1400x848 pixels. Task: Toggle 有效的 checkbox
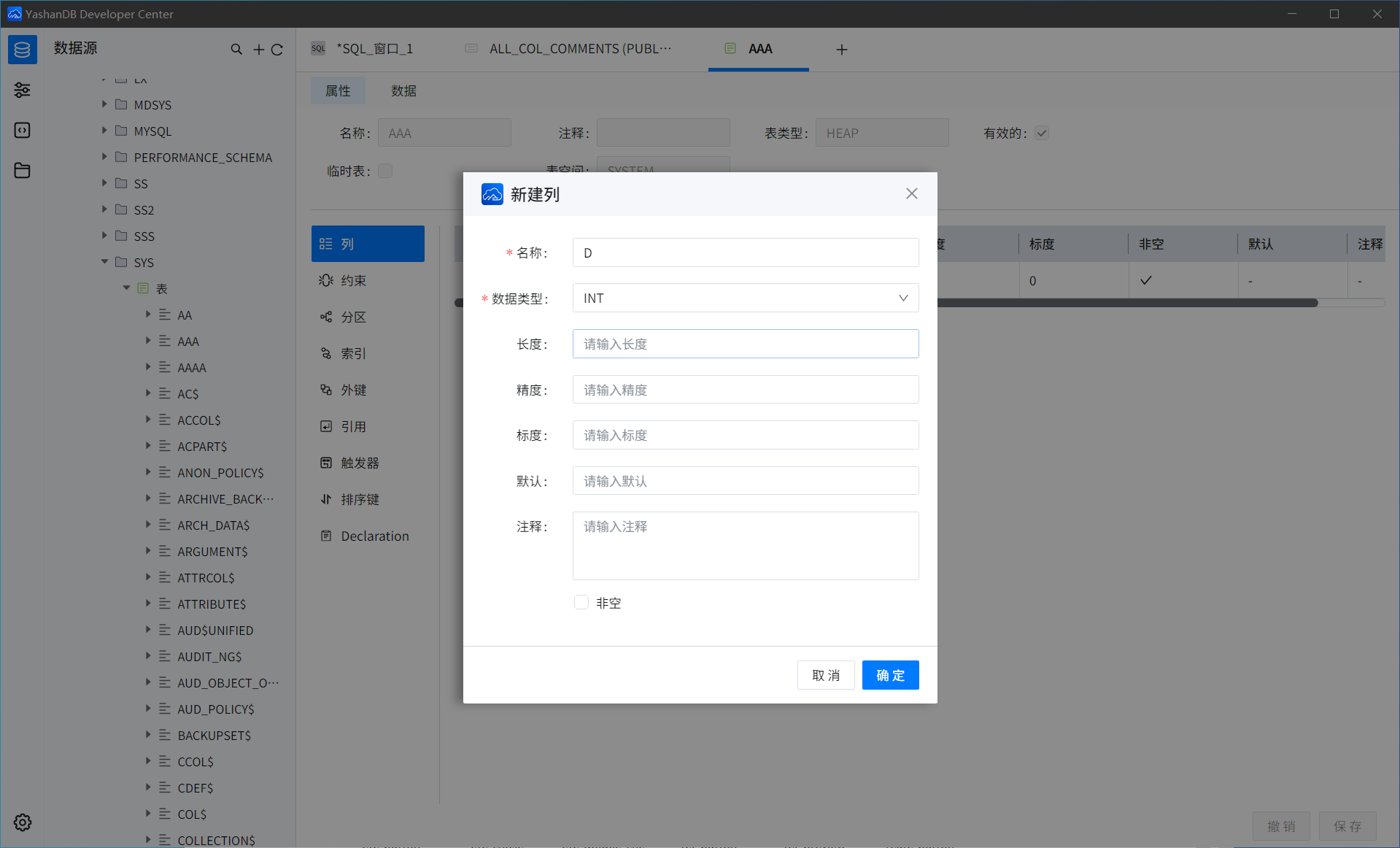(x=1042, y=133)
